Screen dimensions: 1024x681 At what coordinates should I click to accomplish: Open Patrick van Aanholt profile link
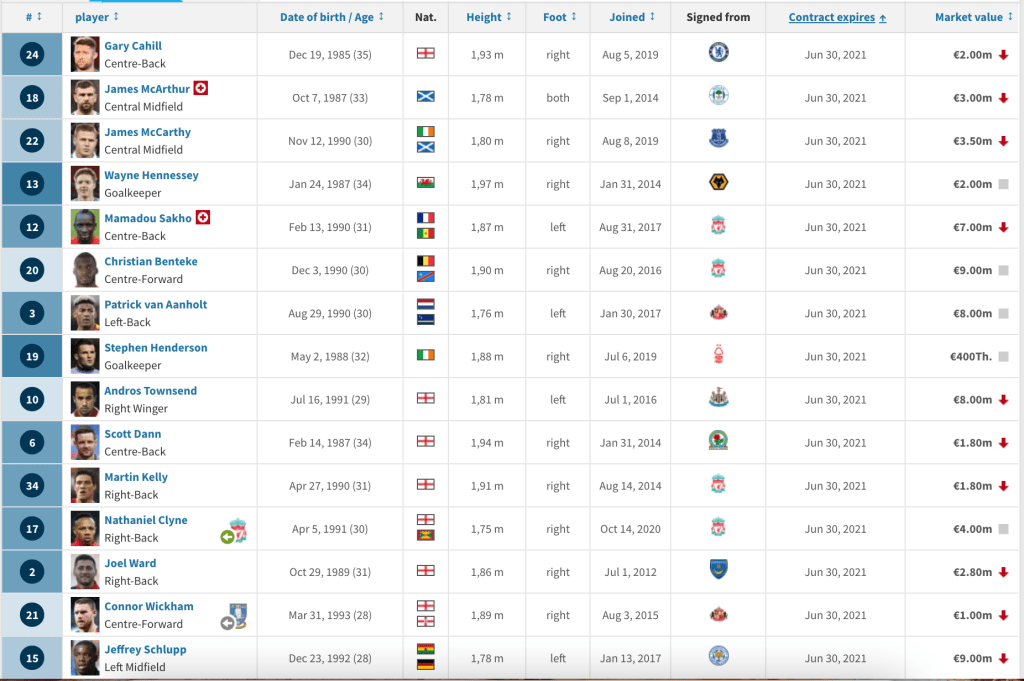[156, 304]
